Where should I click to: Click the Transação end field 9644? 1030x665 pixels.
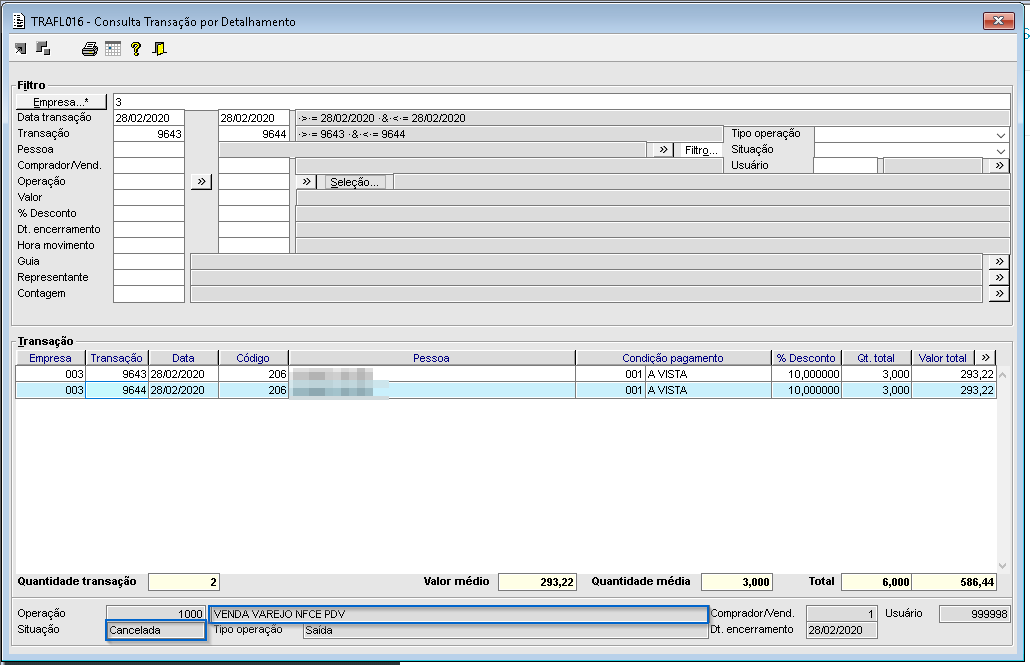[x=254, y=134]
